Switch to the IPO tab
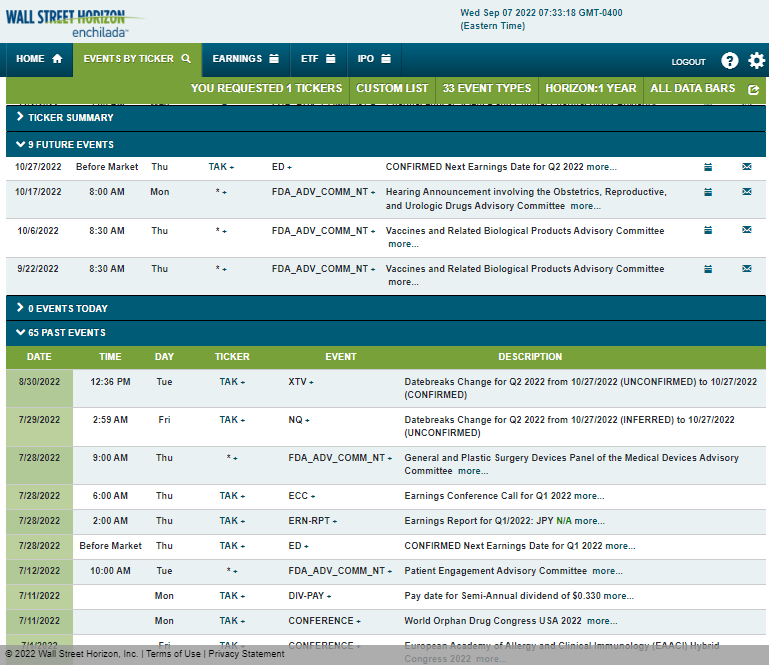The width and height of the screenshot is (769, 665). tap(374, 59)
